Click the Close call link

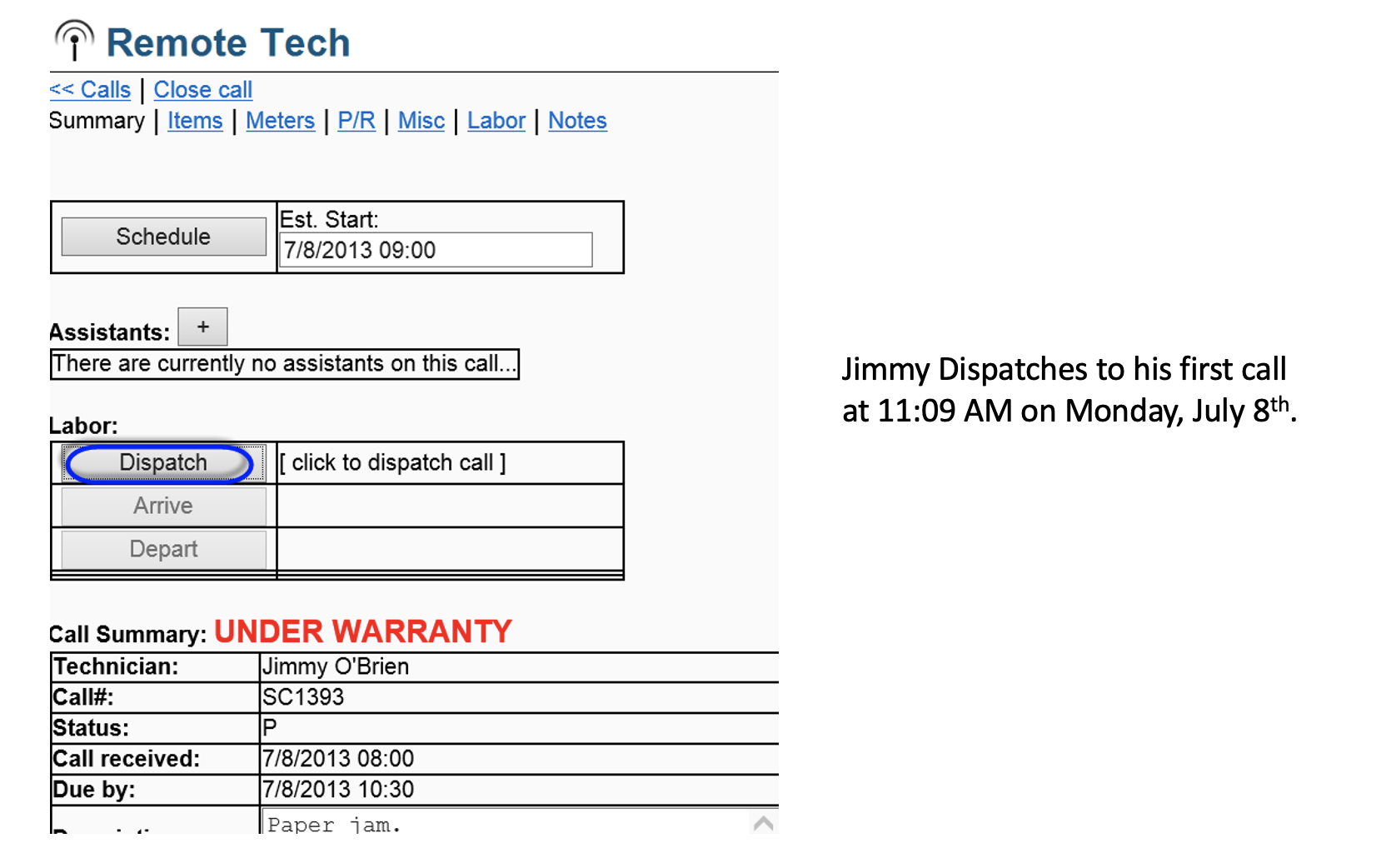203,89
